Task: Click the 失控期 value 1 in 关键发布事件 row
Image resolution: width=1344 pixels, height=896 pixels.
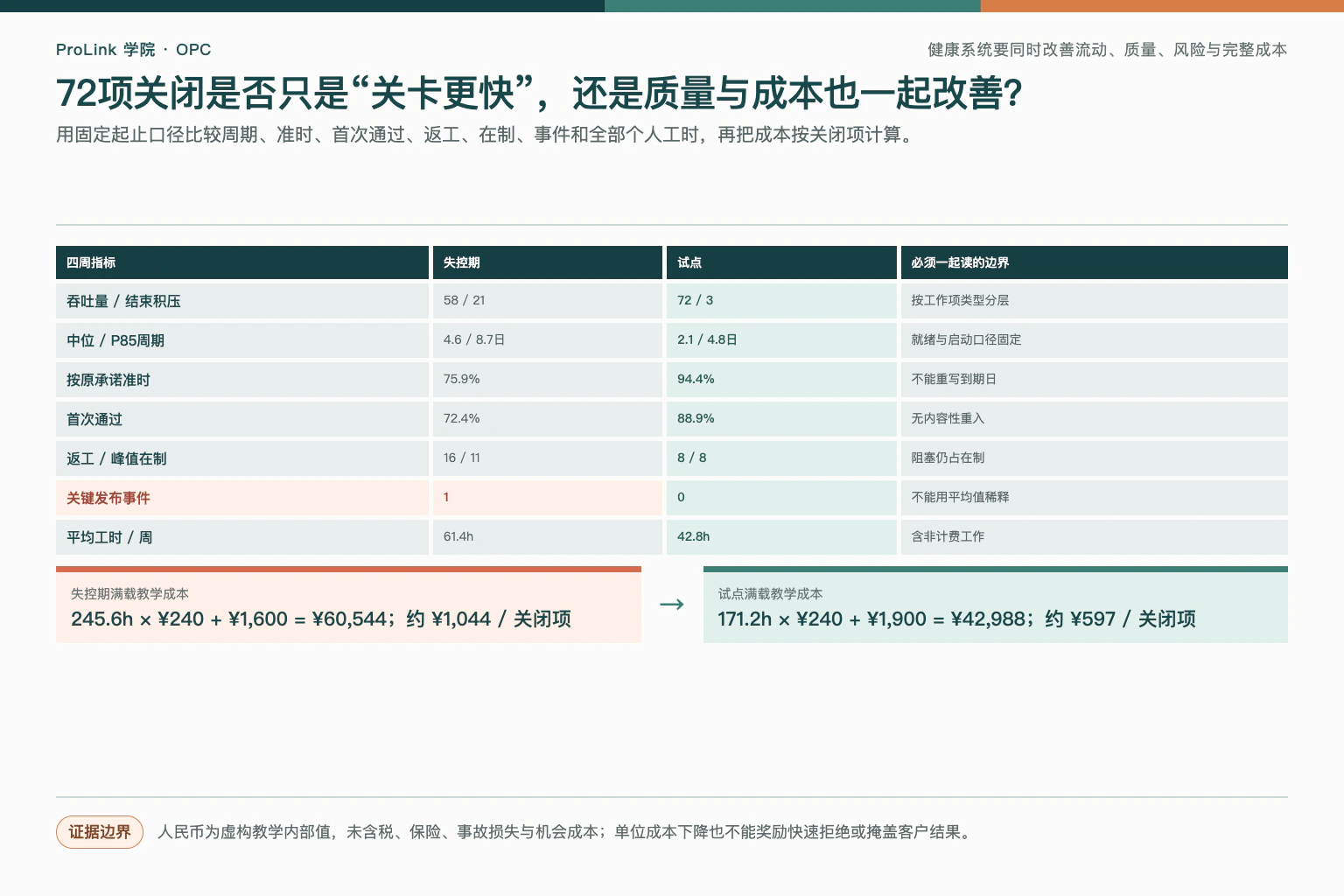Action: coord(548,498)
